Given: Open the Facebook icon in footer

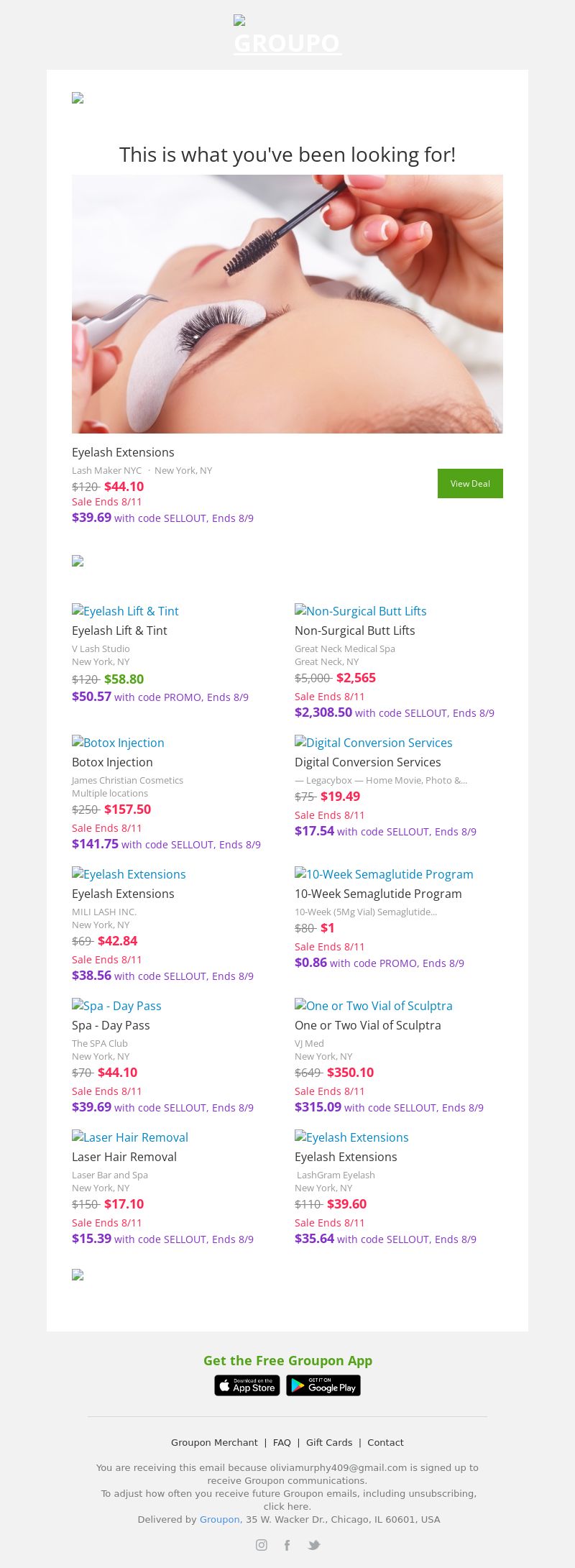Looking at the screenshot, I should click(287, 1544).
